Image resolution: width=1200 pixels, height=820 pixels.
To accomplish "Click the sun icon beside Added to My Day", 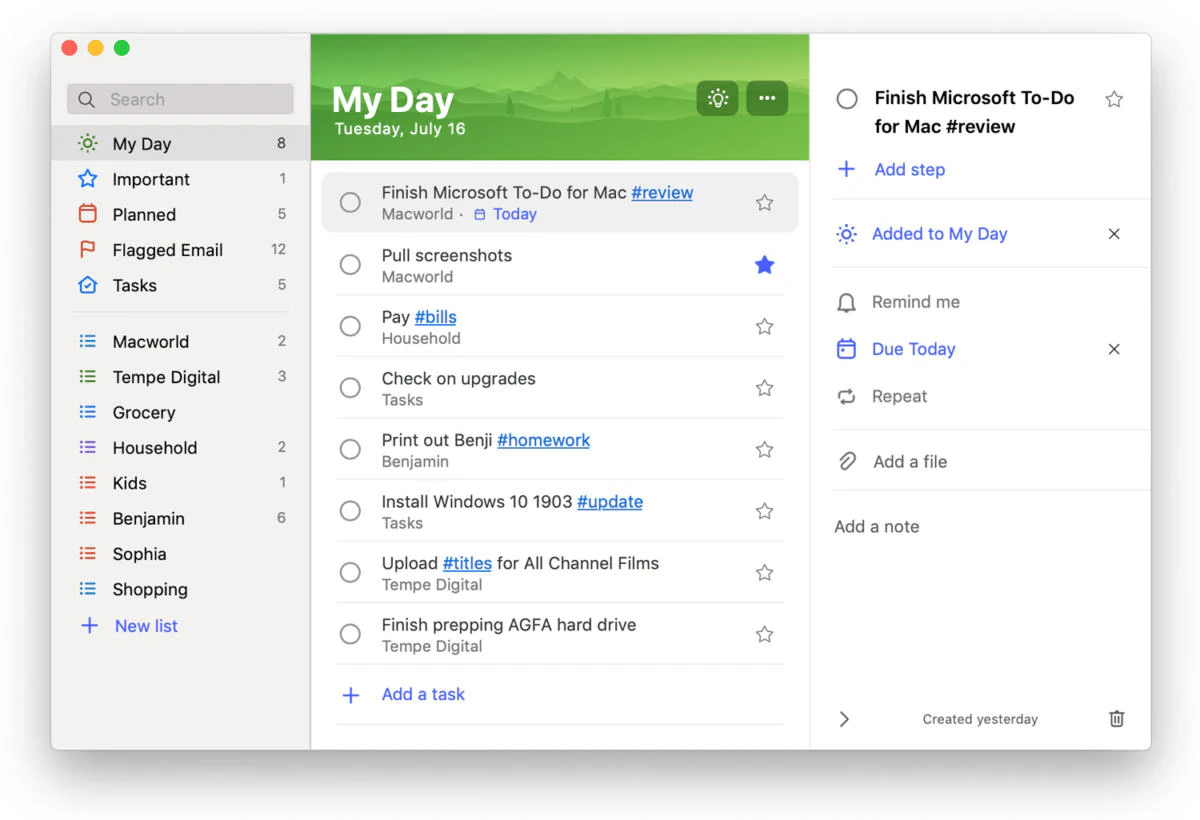I will [846, 234].
